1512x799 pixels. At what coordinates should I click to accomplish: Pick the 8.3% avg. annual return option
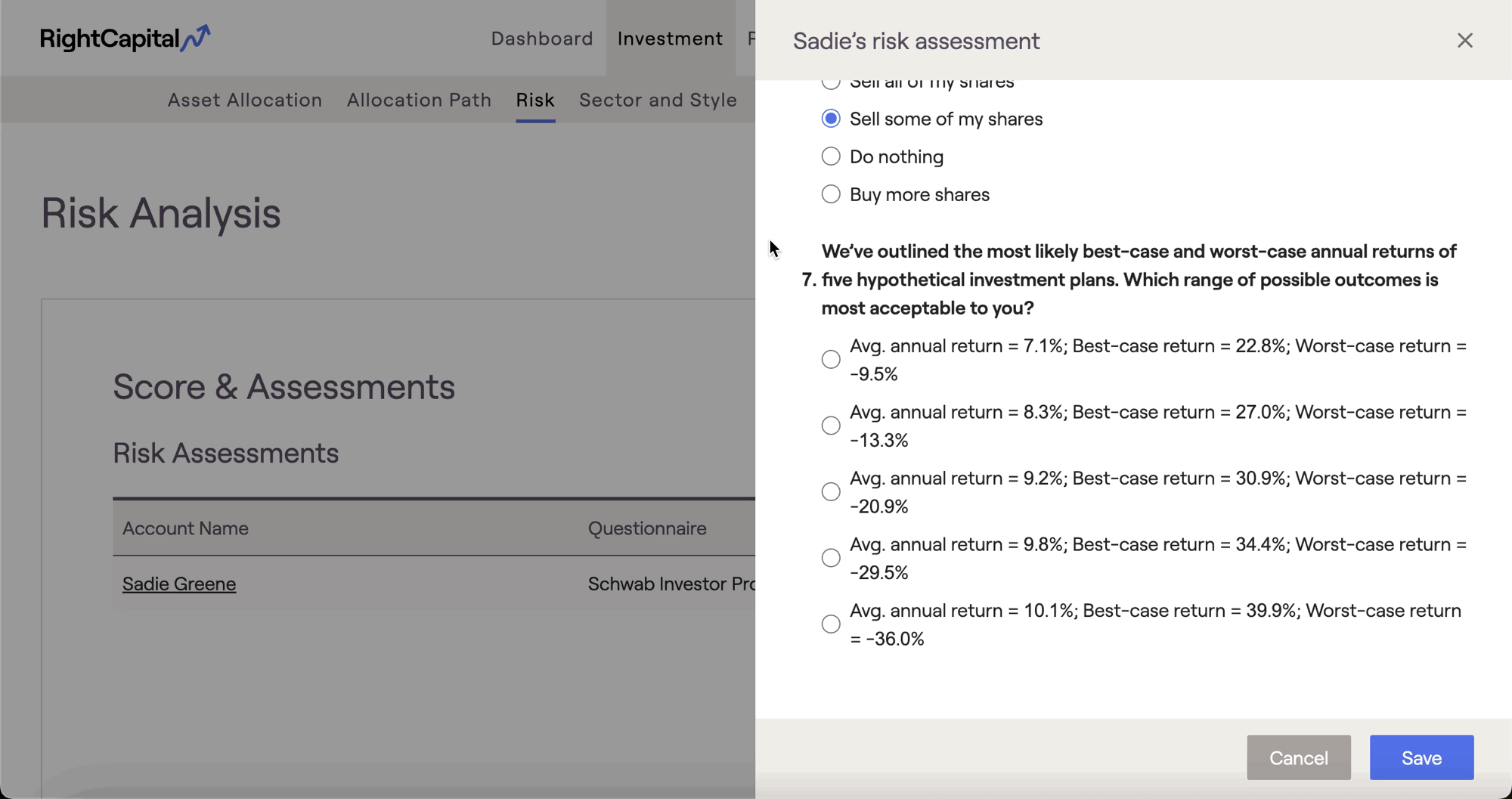(831, 426)
